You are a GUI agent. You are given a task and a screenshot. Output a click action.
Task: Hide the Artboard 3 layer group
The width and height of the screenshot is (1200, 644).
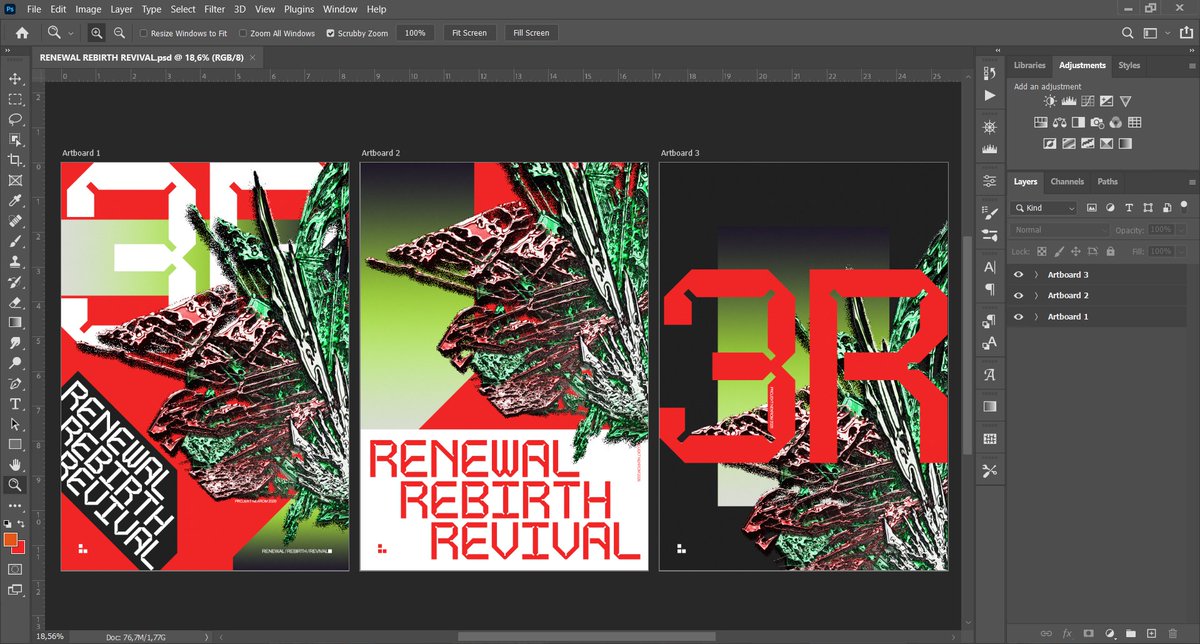[x=1018, y=274]
